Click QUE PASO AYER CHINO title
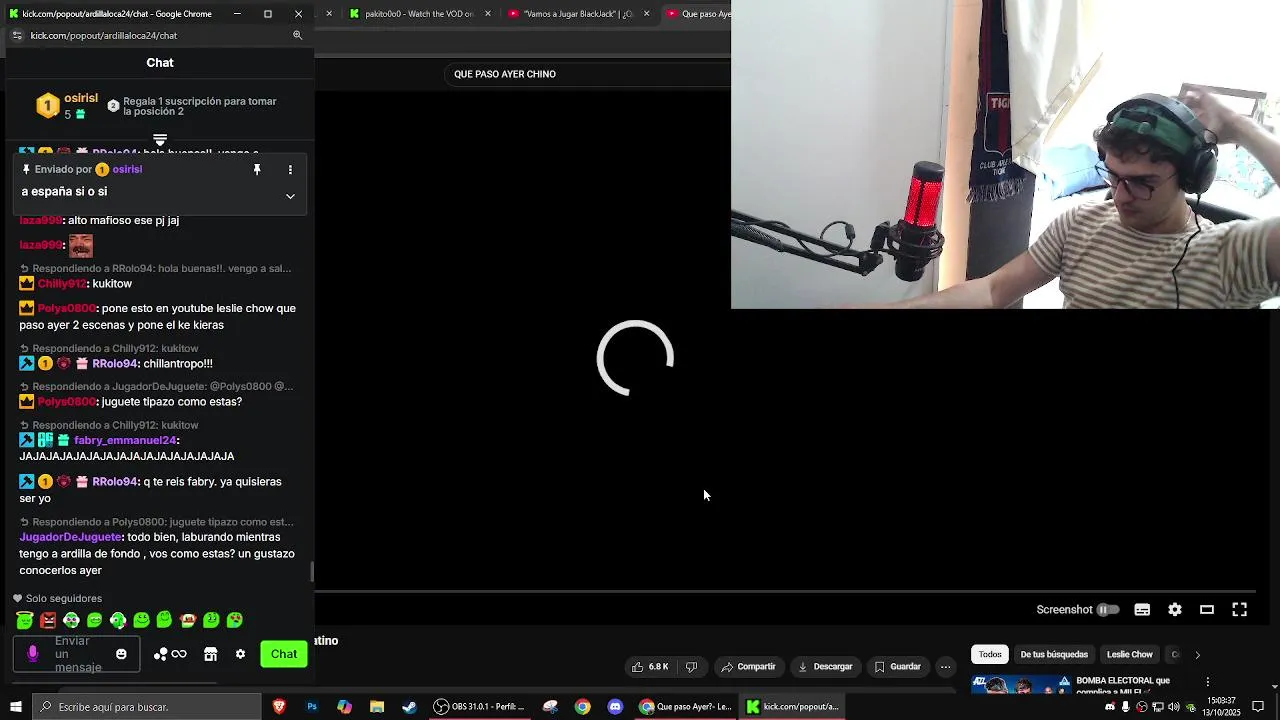 point(505,74)
